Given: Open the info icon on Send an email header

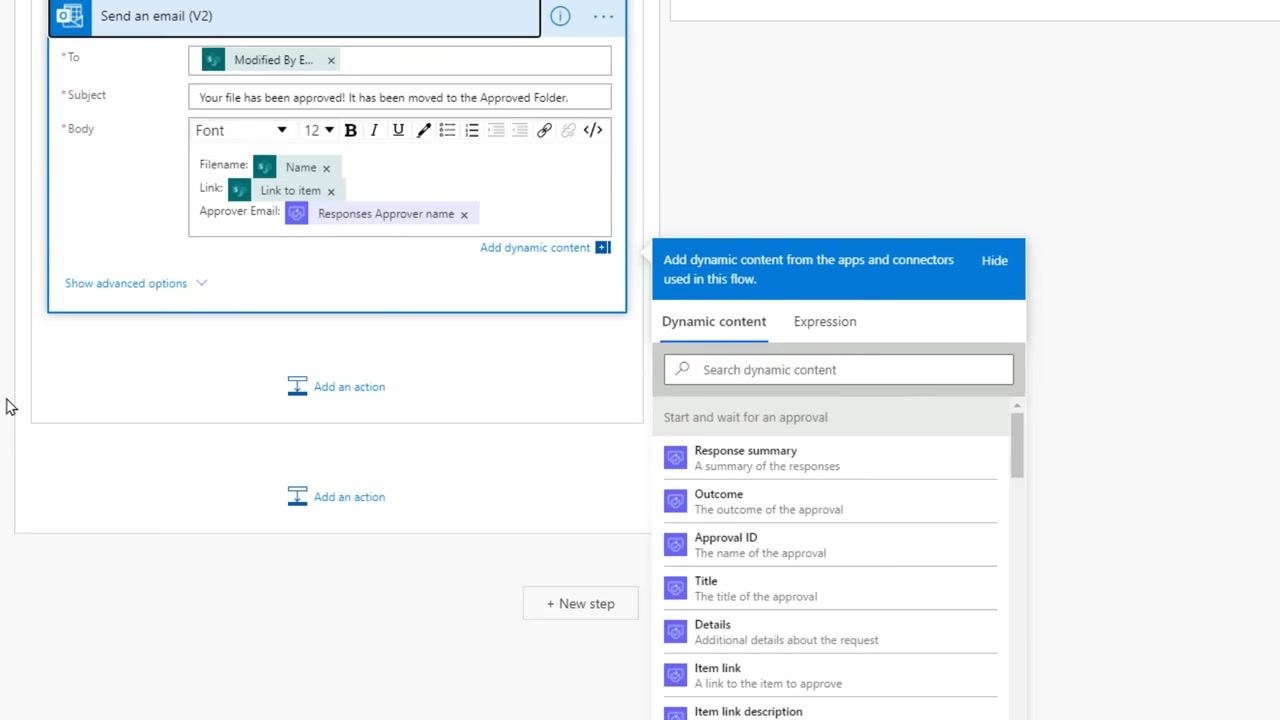Looking at the screenshot, I should (560, 16).
